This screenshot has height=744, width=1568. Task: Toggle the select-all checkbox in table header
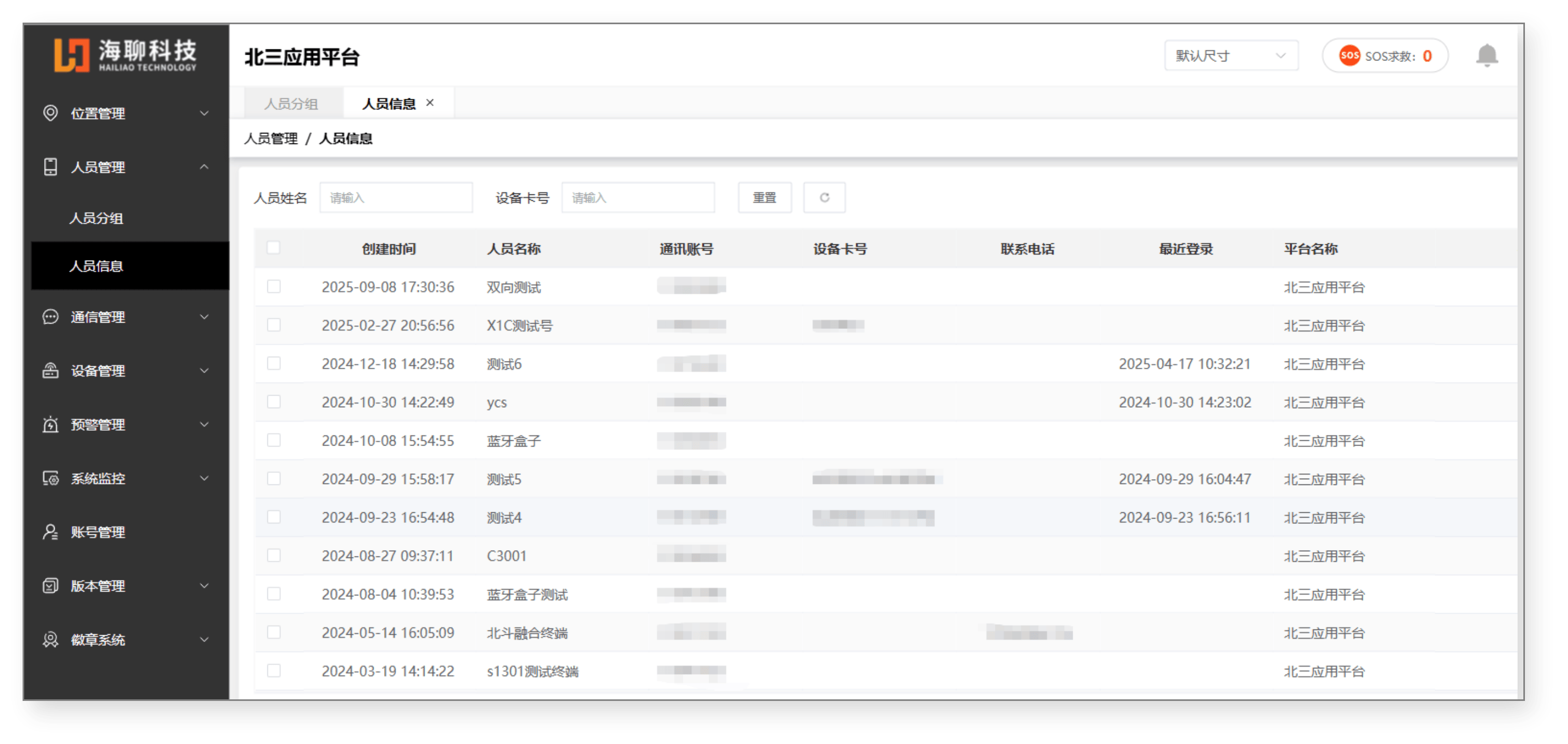click(x=273, y=248)
